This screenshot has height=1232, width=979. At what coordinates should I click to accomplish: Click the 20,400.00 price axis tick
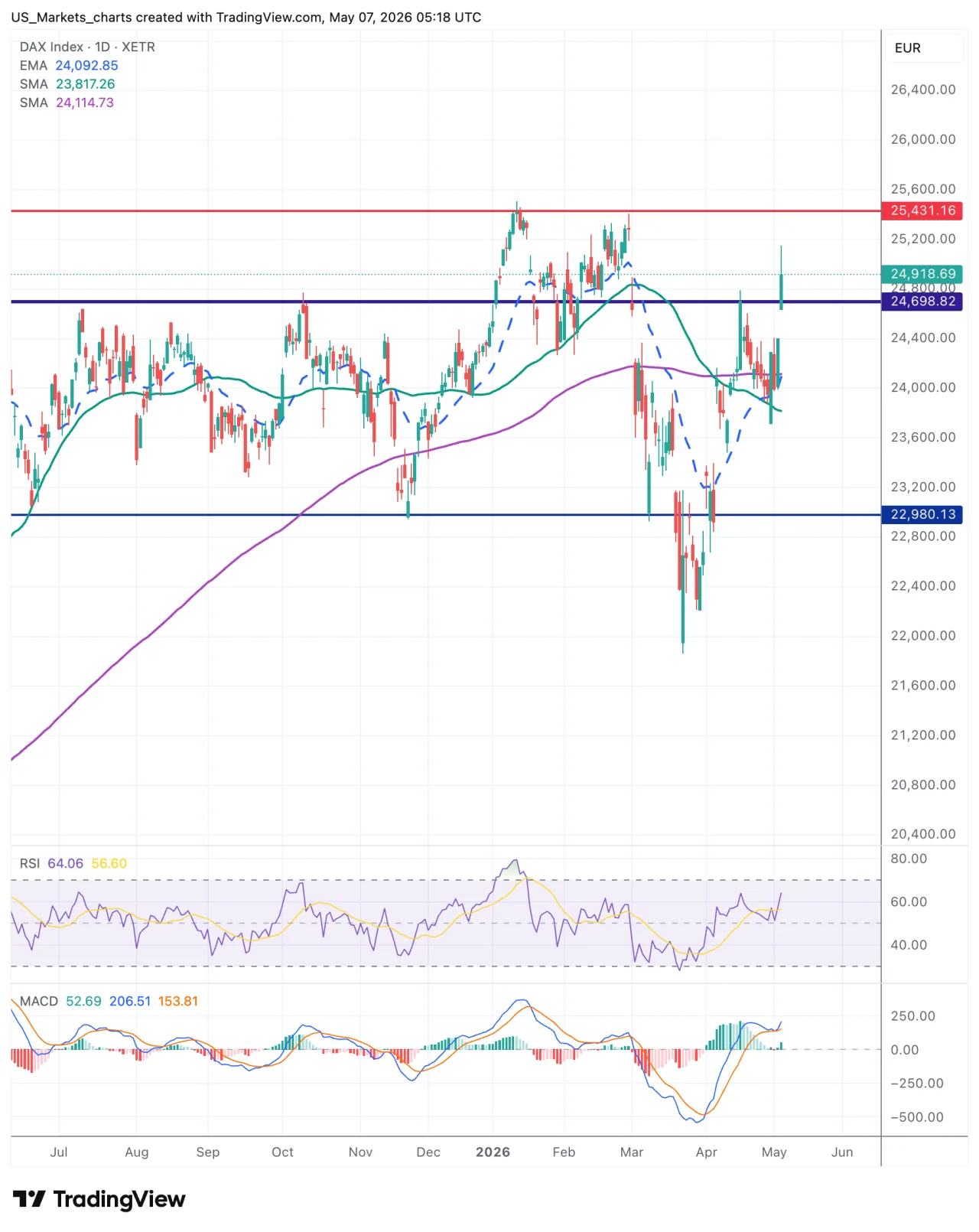coord(923,834)
